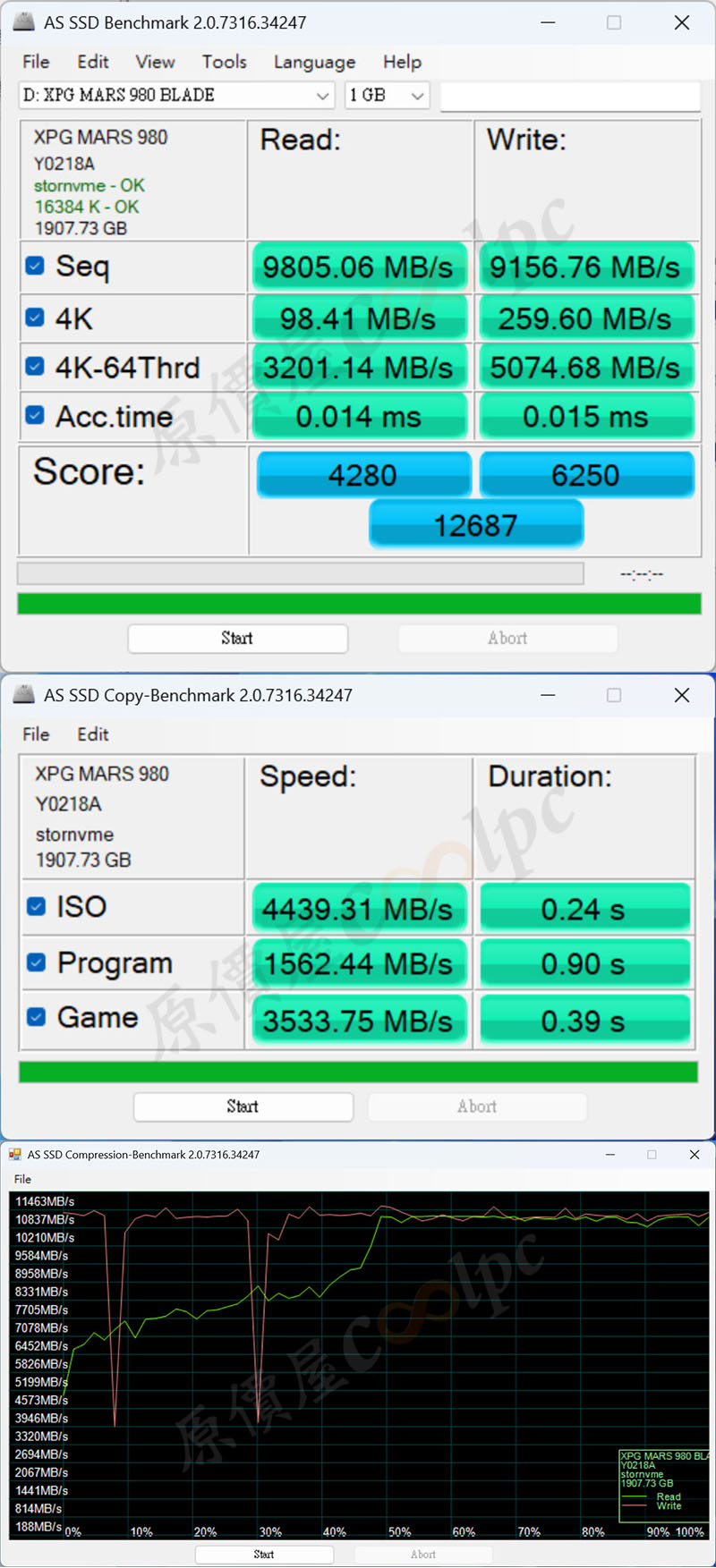The image size is (716, 1568).
Task: Click the AS SSD Benchmark title bar icon
Action: coord(23,22)
